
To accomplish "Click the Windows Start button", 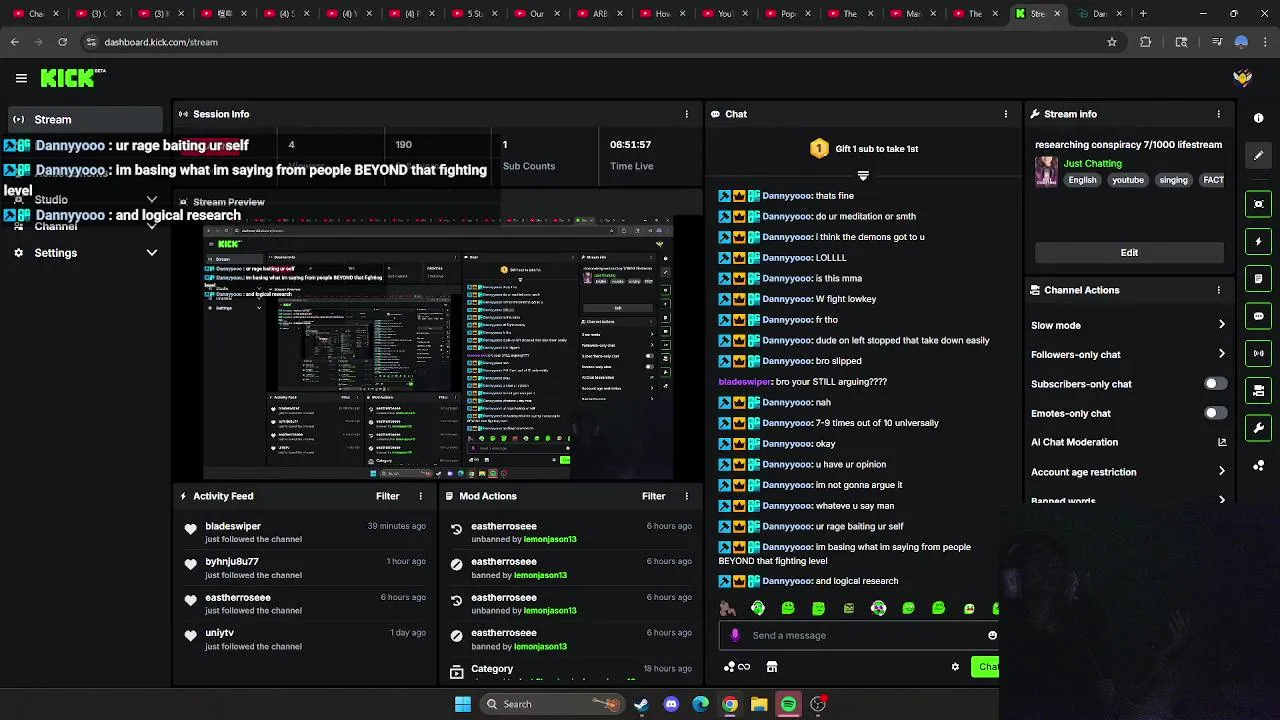I will point(463,704).
